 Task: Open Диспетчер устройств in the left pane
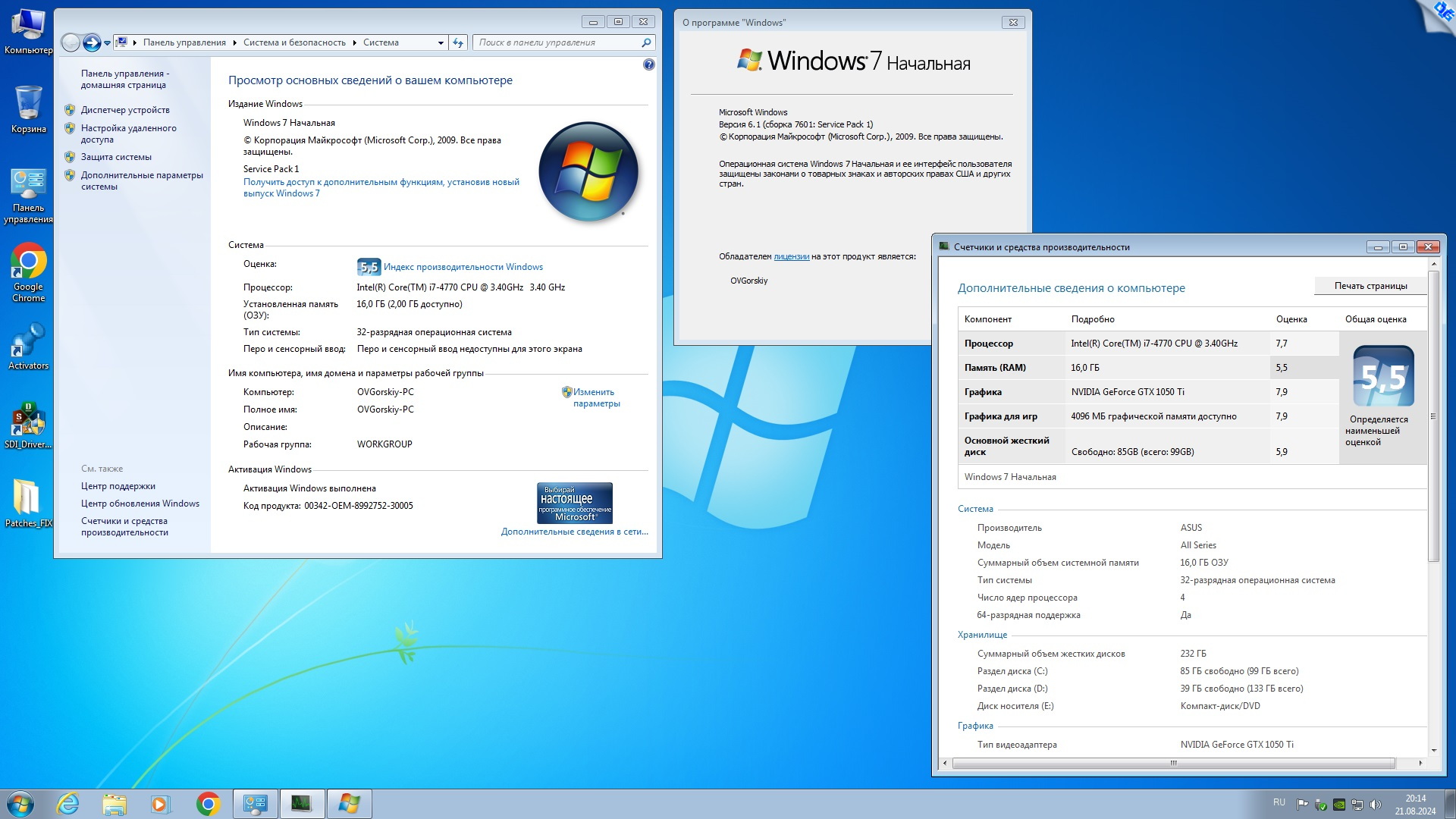[x=125, y=110]
